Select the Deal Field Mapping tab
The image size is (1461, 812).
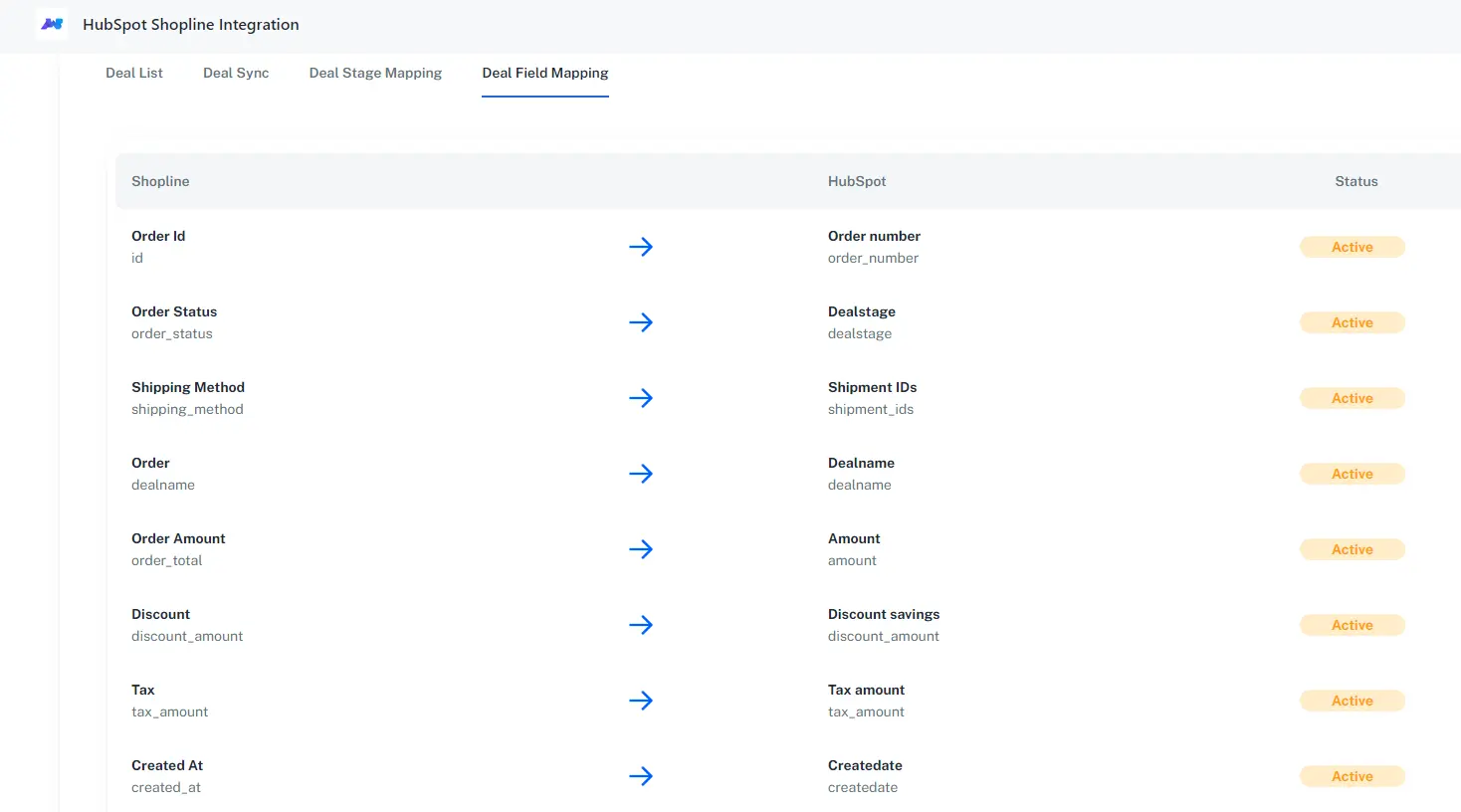coord(545,73)
